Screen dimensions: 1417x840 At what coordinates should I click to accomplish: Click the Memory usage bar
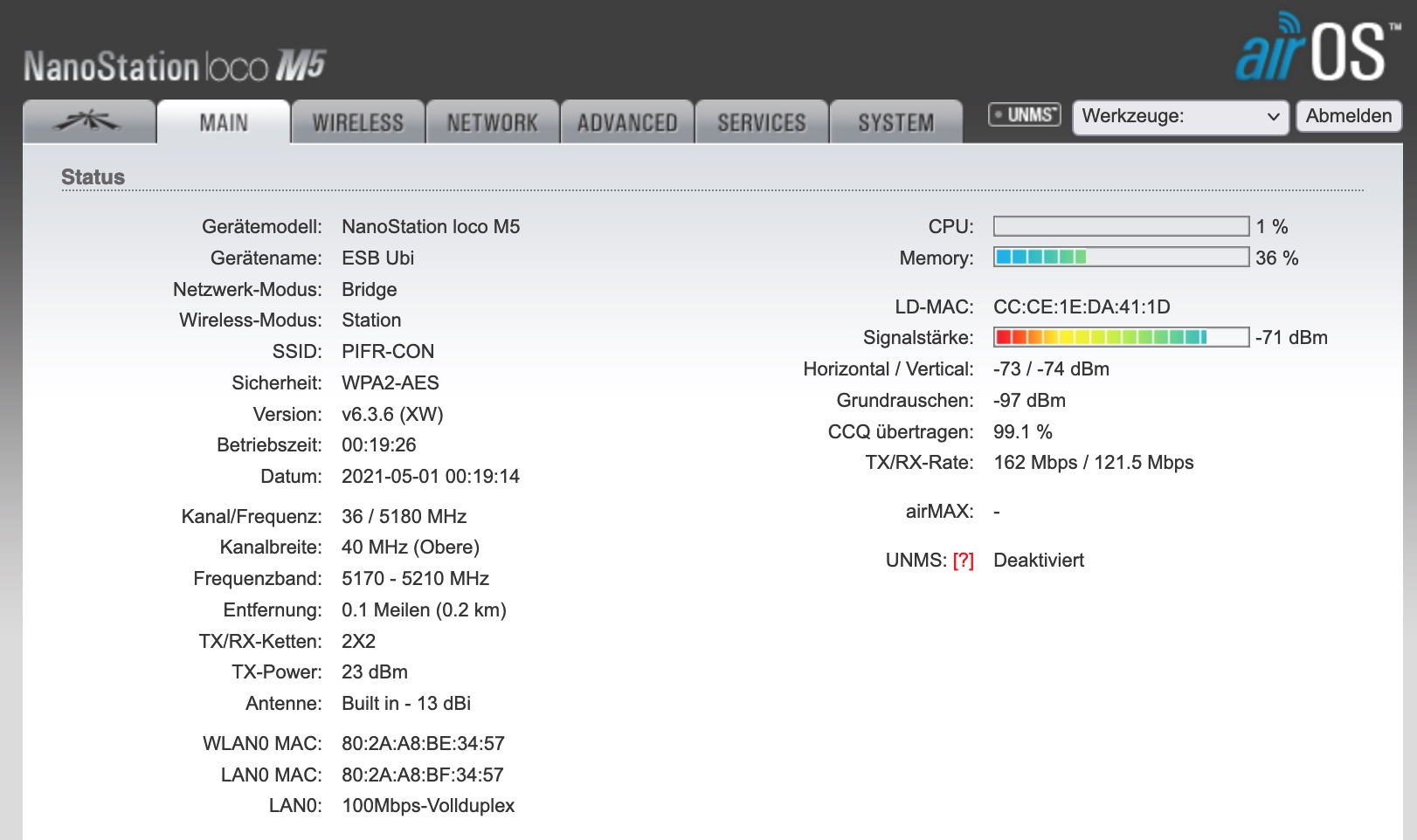[x=1121, y=257]
